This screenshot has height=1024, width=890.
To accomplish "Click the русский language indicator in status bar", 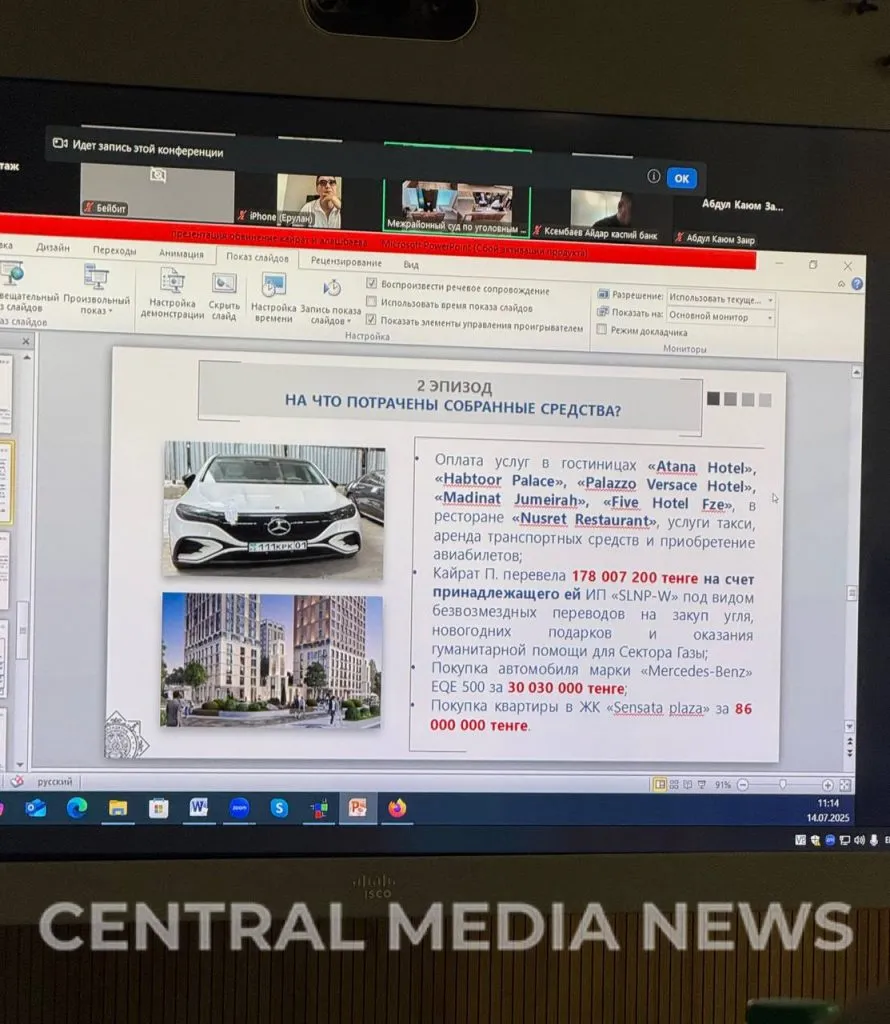I will [x=54, y=782].
